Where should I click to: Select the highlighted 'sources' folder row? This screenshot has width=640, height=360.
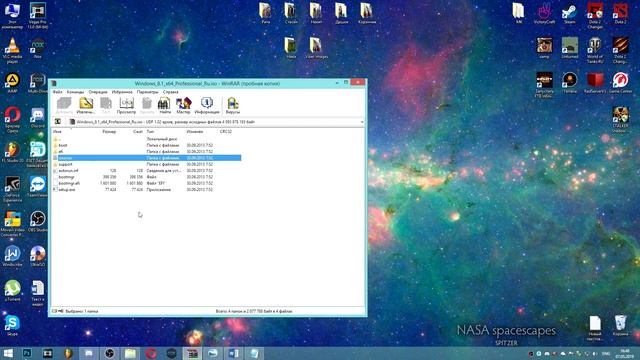146,158
